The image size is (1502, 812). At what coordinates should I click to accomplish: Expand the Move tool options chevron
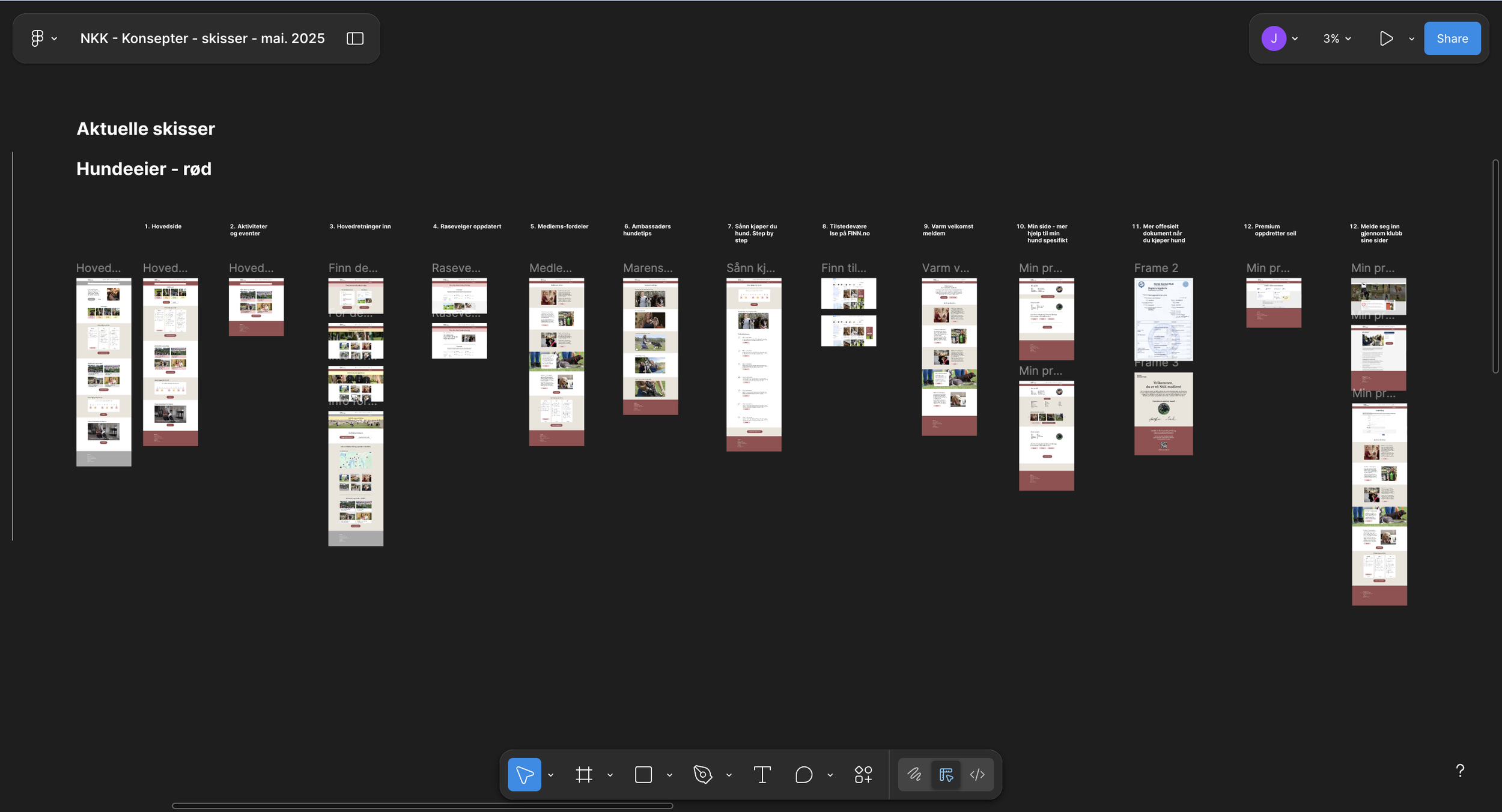pos(550,775)
